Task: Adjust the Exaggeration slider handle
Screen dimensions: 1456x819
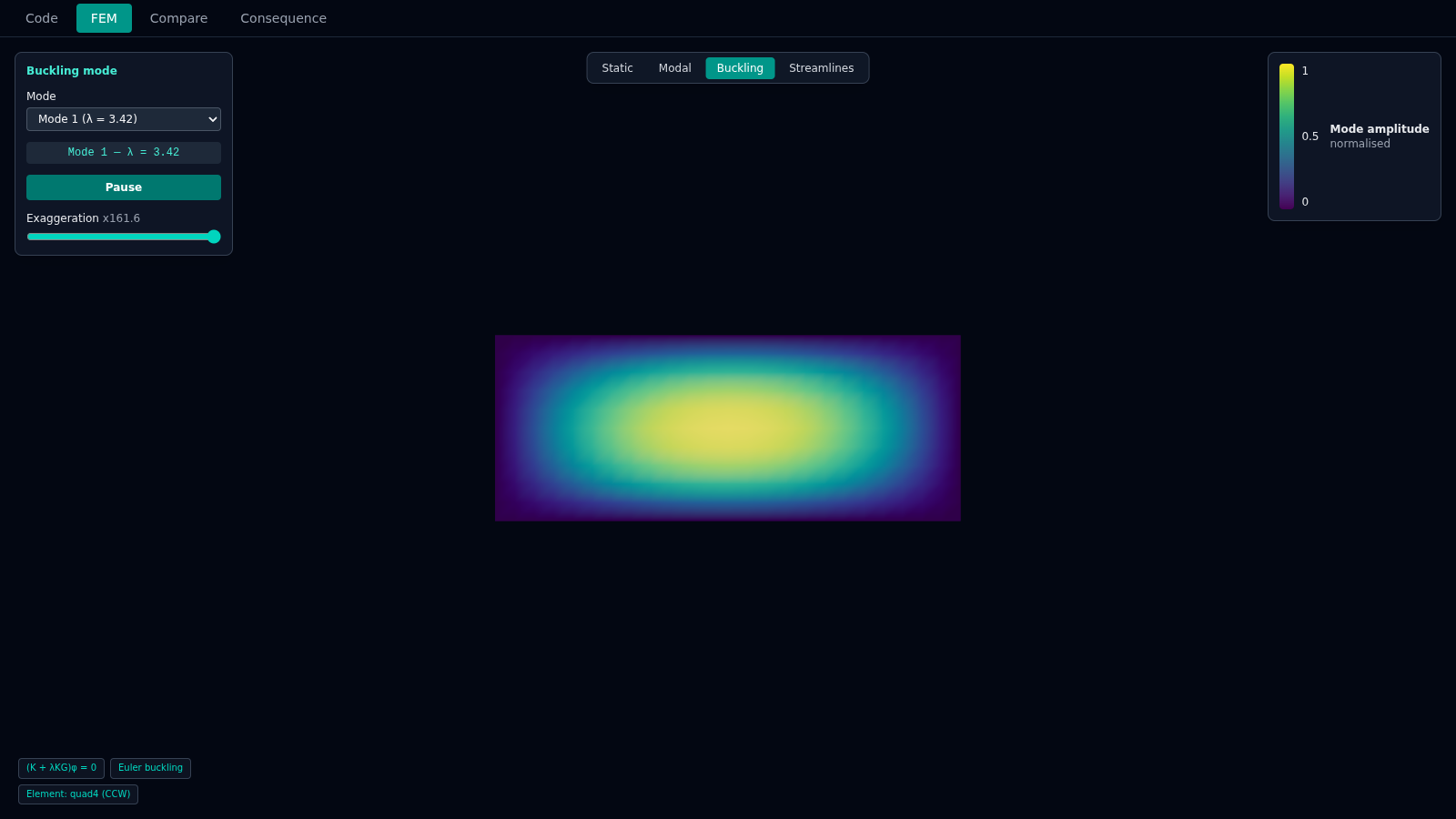Action: tap(214, 237)
